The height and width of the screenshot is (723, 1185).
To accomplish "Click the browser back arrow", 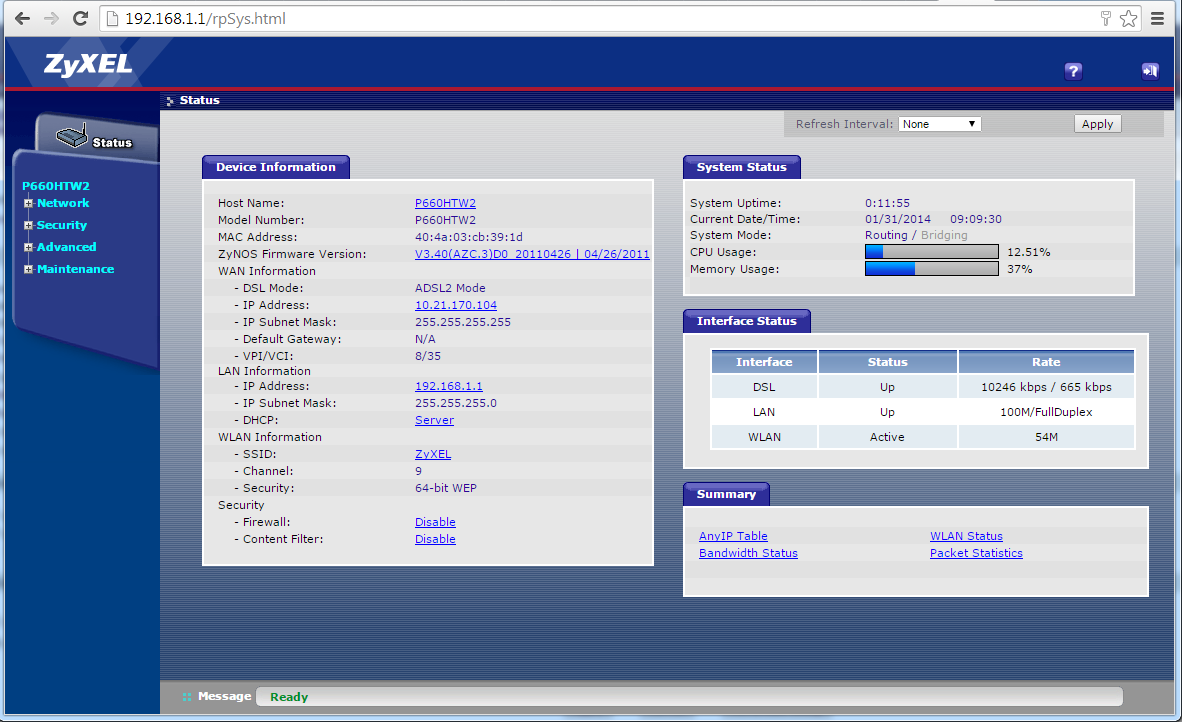I will (22, 18).
